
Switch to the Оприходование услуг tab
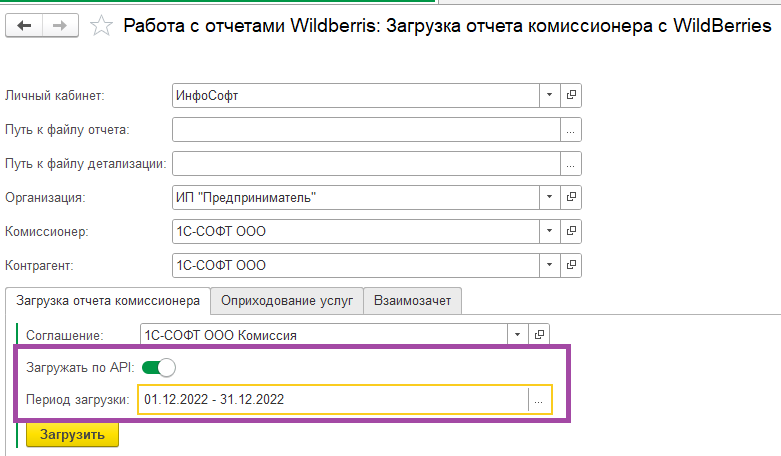click(287, 301)
